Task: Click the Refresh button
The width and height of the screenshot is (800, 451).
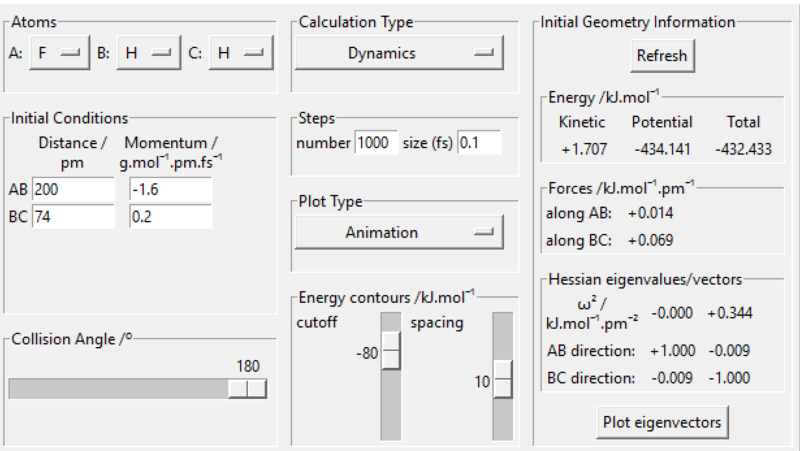Action: coord(661,56)
